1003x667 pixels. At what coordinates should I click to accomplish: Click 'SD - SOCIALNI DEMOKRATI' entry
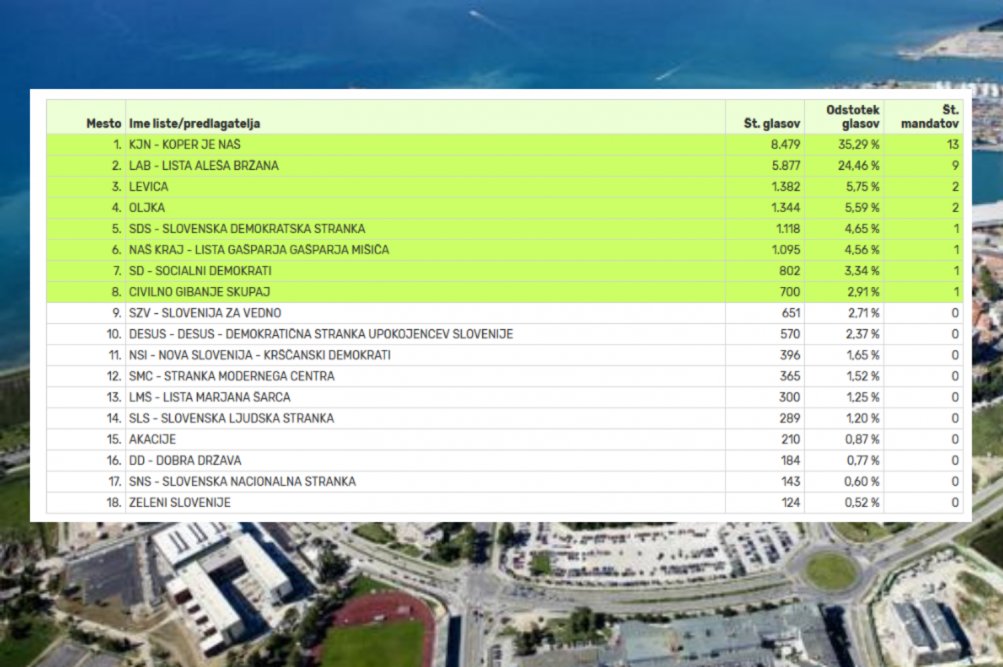point(200,271)
